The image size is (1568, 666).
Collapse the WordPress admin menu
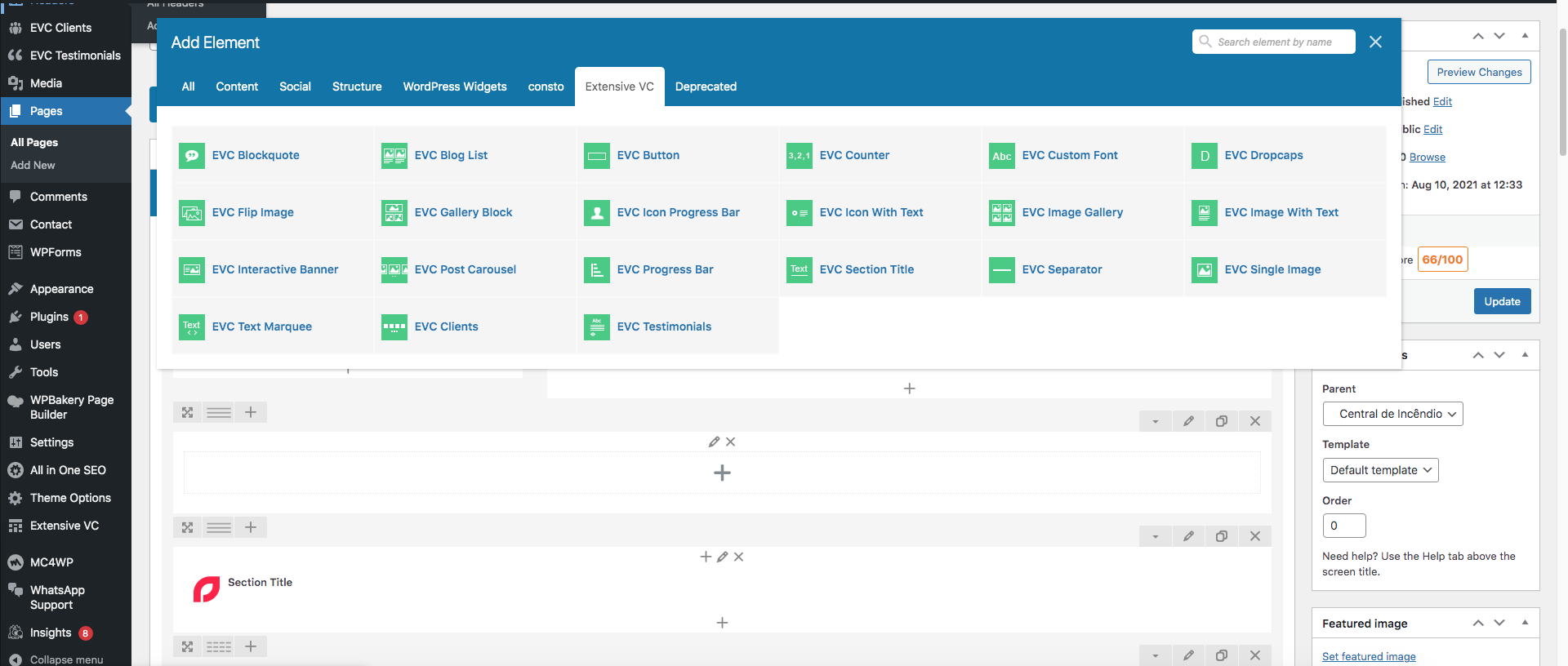pyautogui.click(x=65, y=659)
